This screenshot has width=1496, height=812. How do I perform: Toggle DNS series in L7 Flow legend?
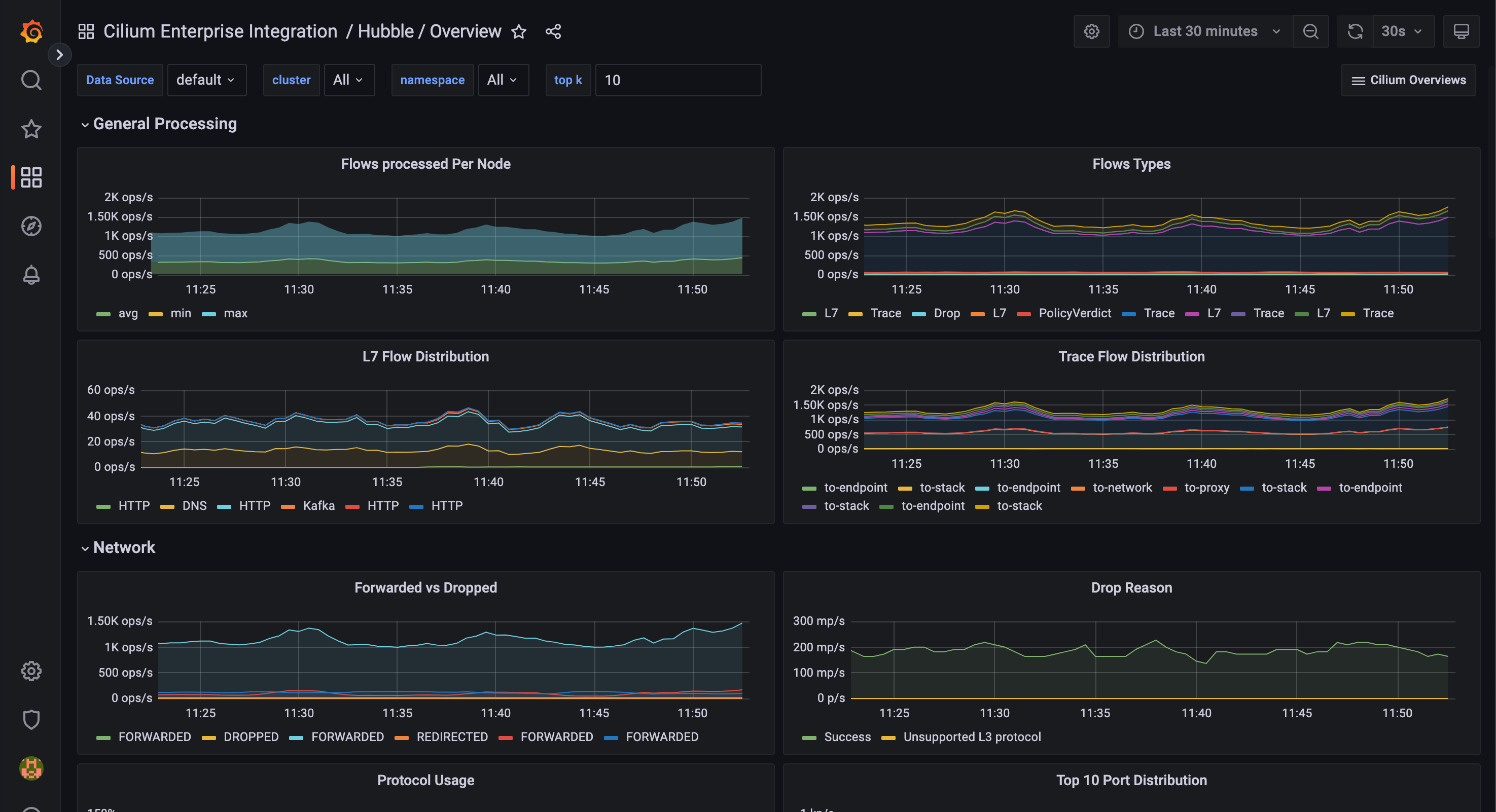[x=194, y=505]
